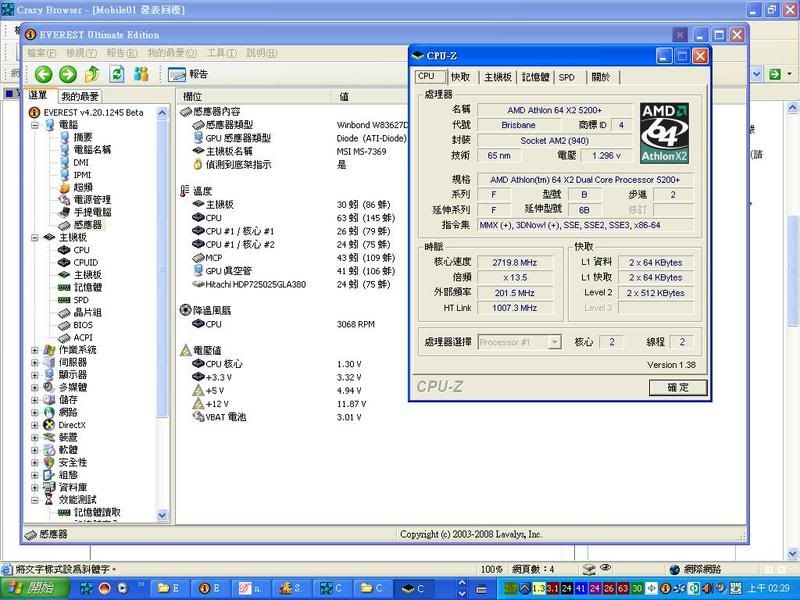The height and width of the screenshot is (600, 800).
Task: Expand the 顯示器 tree node
Action: click(x=35, y=375)
